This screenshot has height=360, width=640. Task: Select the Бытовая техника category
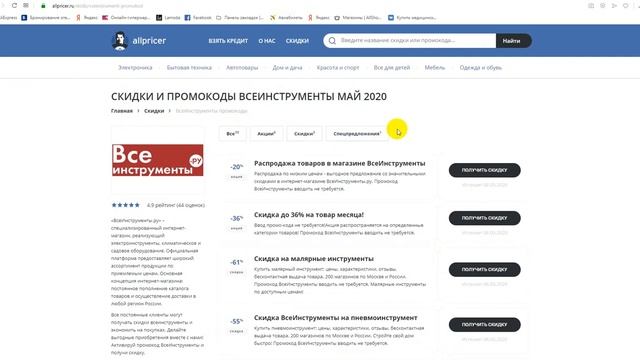[x=189, y=68]
